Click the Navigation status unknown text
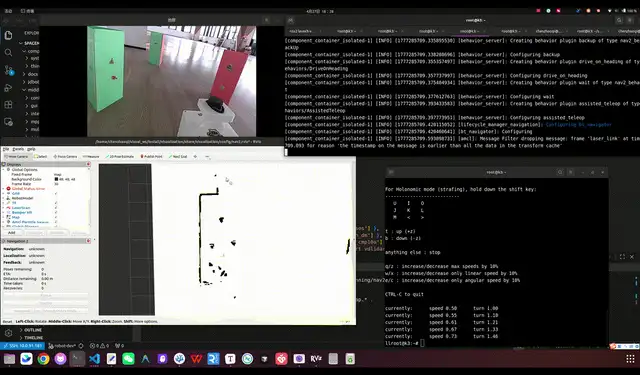640x375 pixels. click(x=37, y=249)
